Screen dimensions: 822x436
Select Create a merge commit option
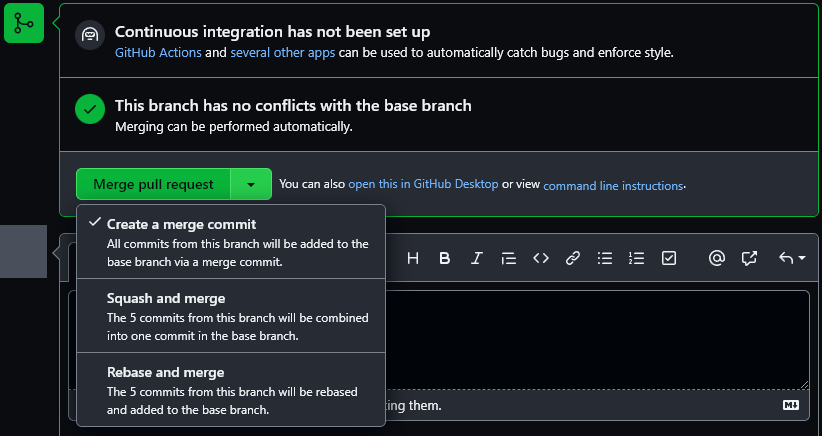(x=231, y=242)
